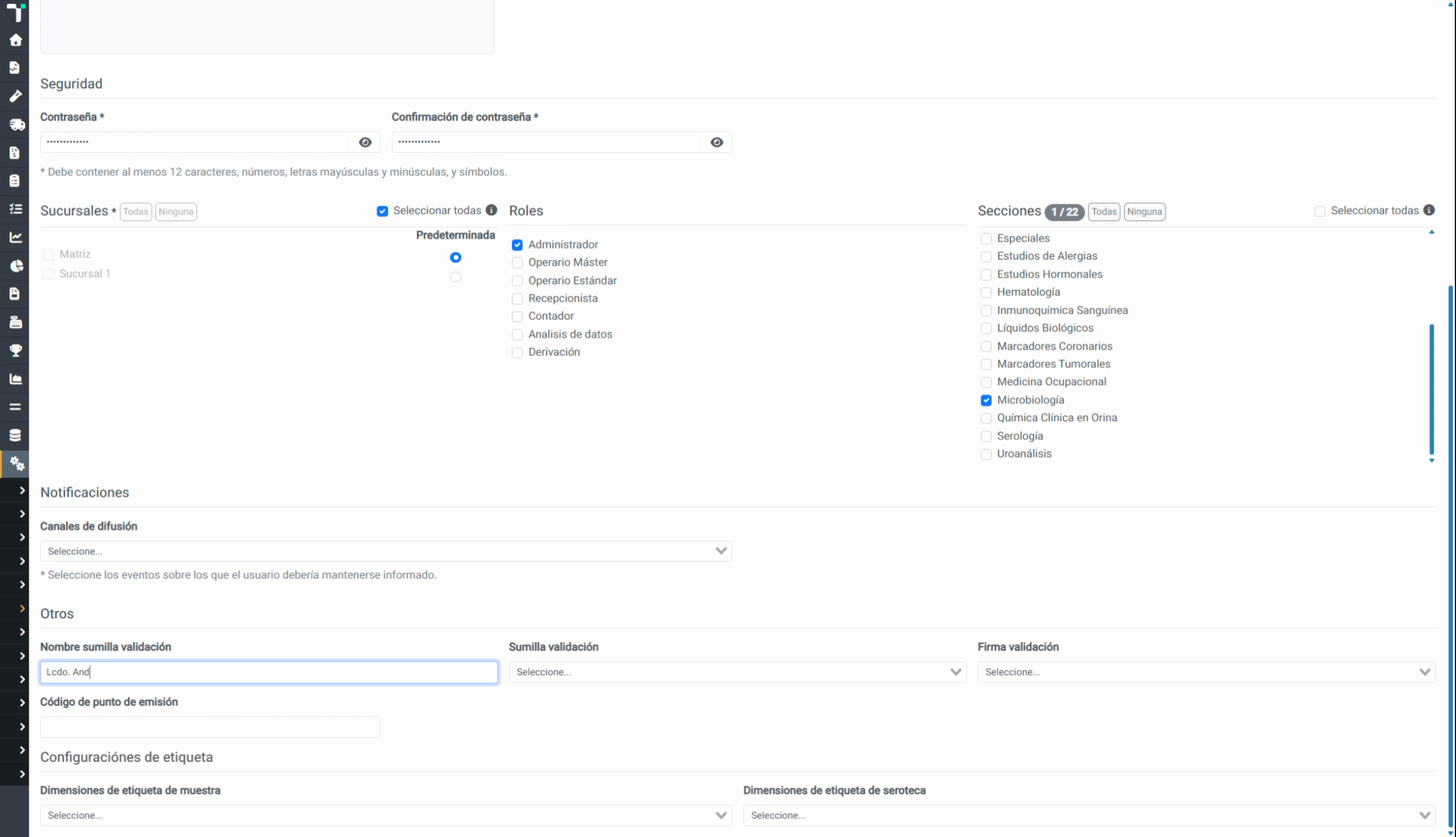Open the invoice dollar file sidebar icon
Image resolution: width=1456 pixels, height=837 pixels.
[x=15, y=153]
